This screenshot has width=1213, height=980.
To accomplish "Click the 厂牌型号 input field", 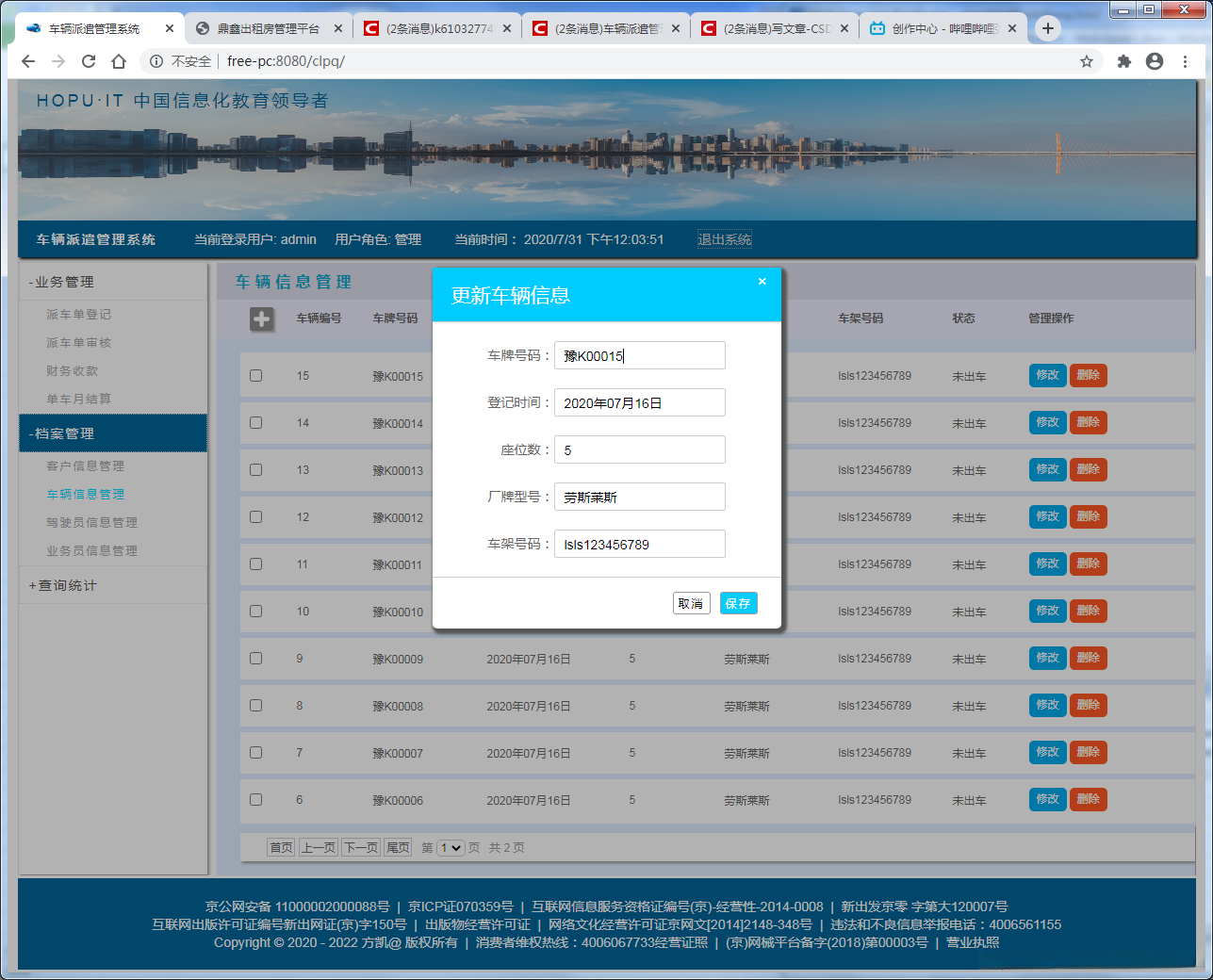I will 640,497.
